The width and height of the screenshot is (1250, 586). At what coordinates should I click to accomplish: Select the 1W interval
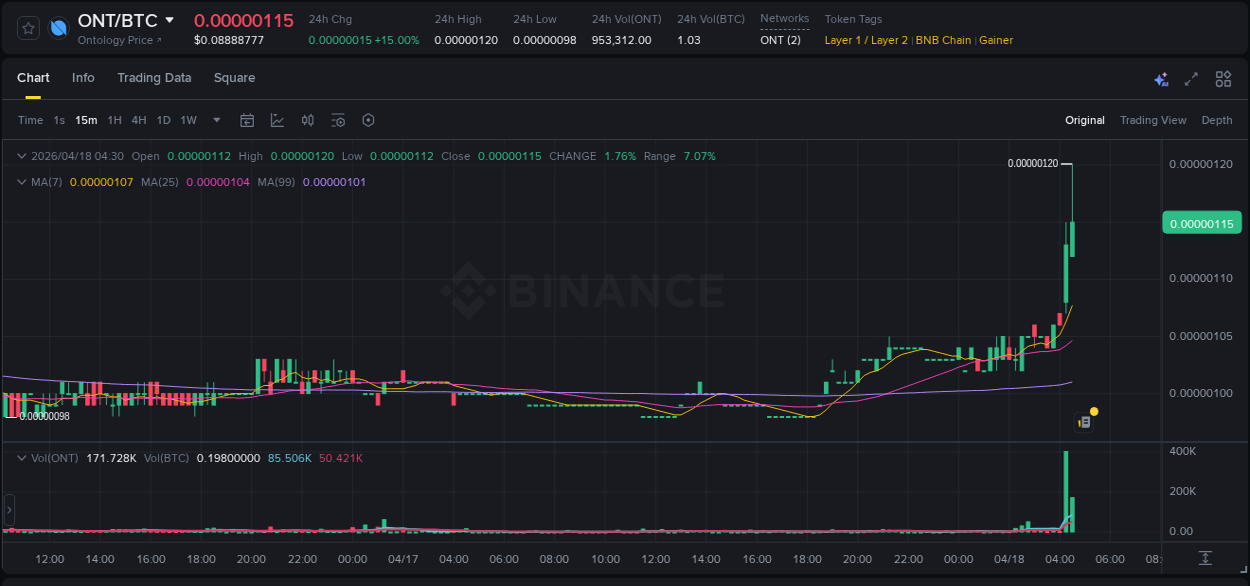coord(188,120)
